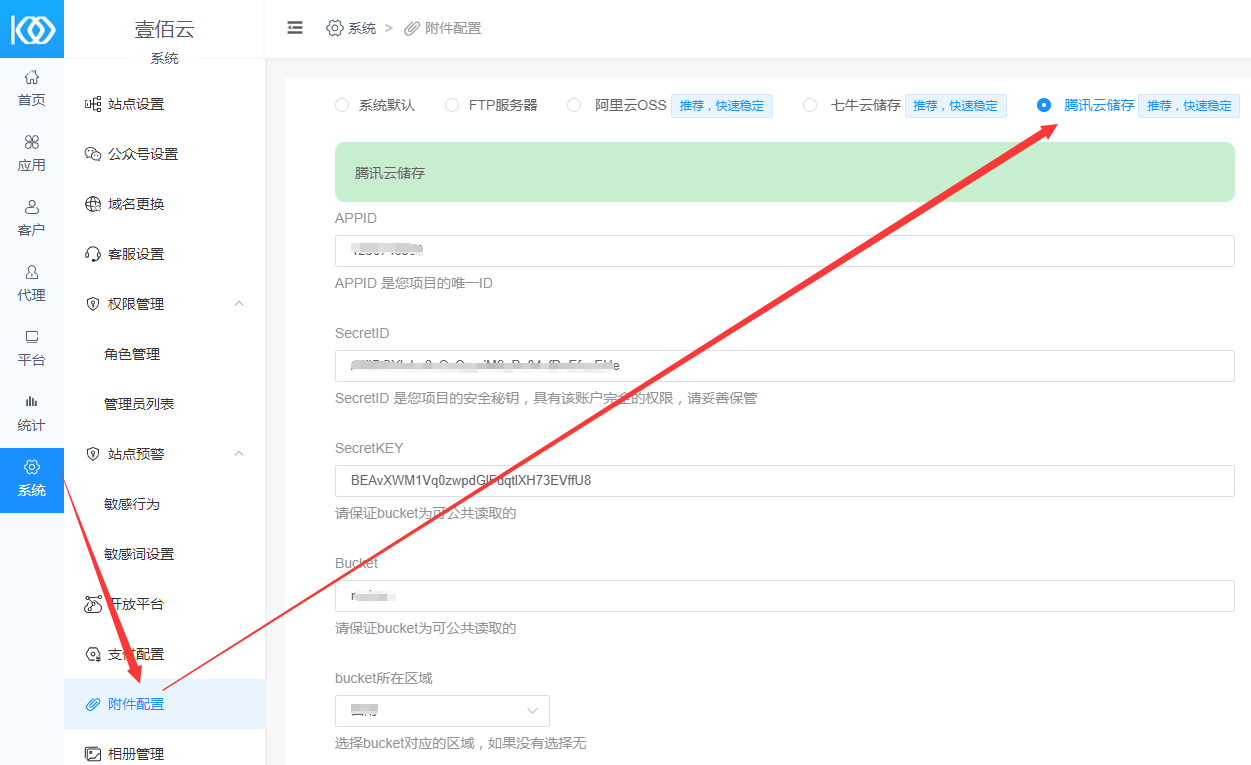Viewport: 1251px width, 765px height.
Task: Focus the SecretKEY input field
Action: click(785, 481)
